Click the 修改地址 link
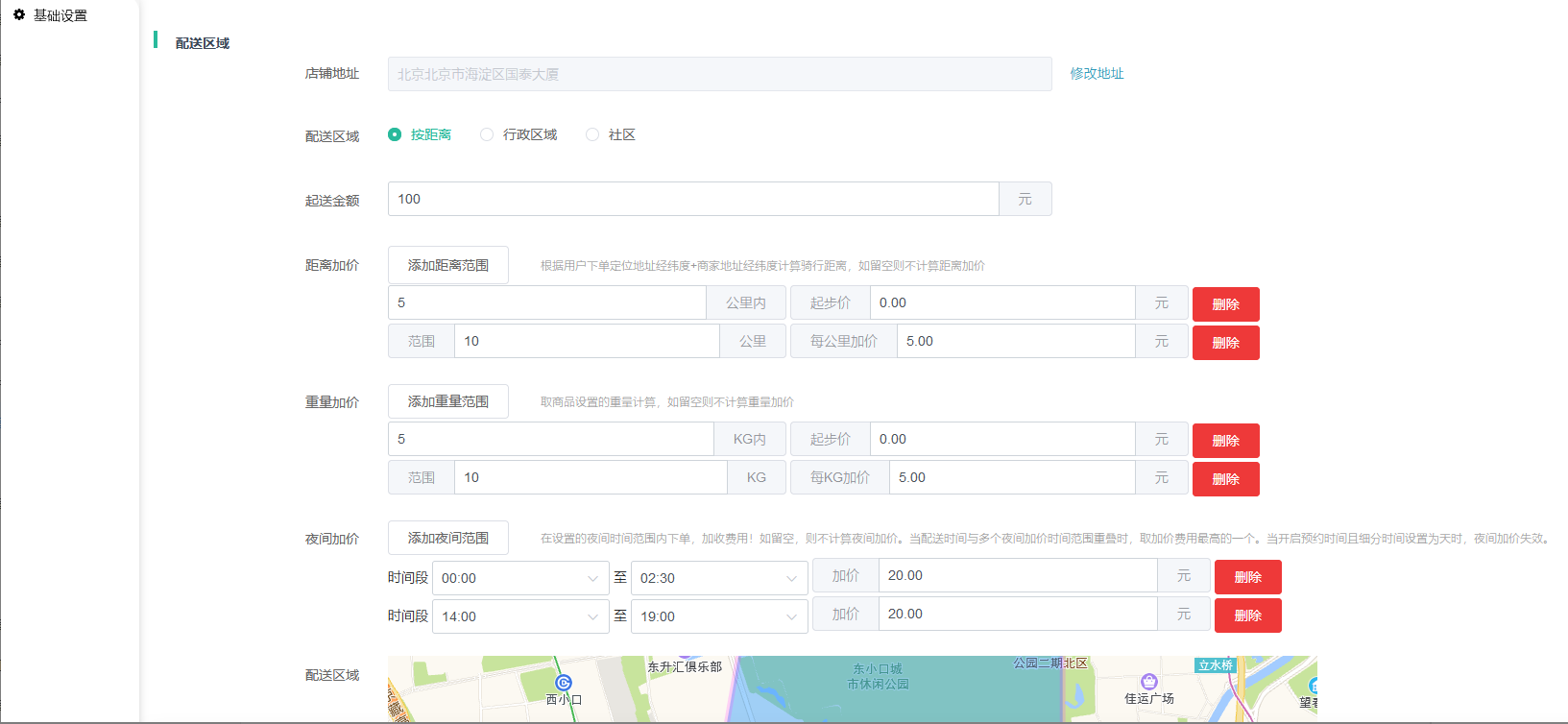This screenshot has height=724, width=1568. [1097, 74]
